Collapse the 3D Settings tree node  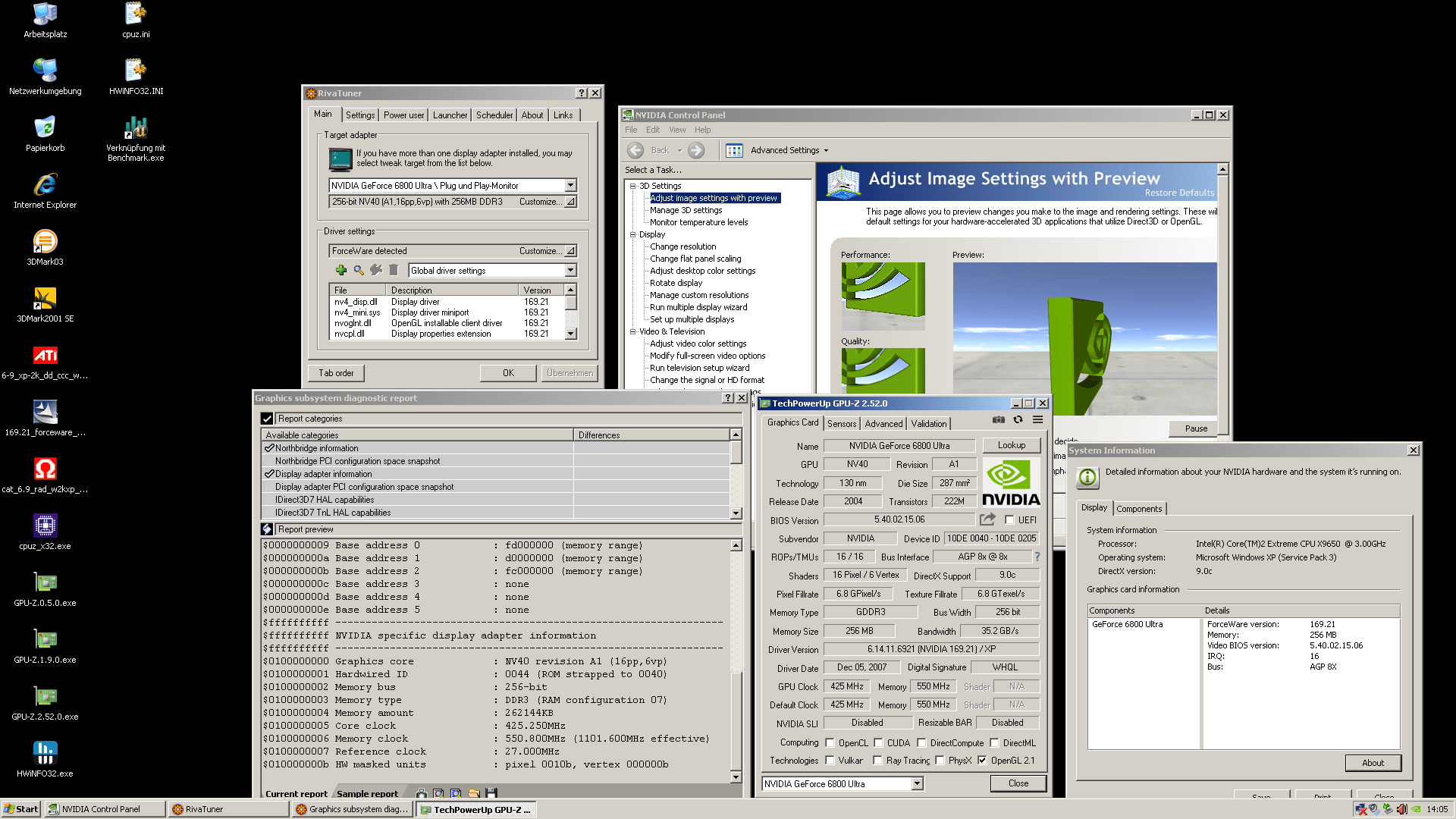[x=632, y=186]
